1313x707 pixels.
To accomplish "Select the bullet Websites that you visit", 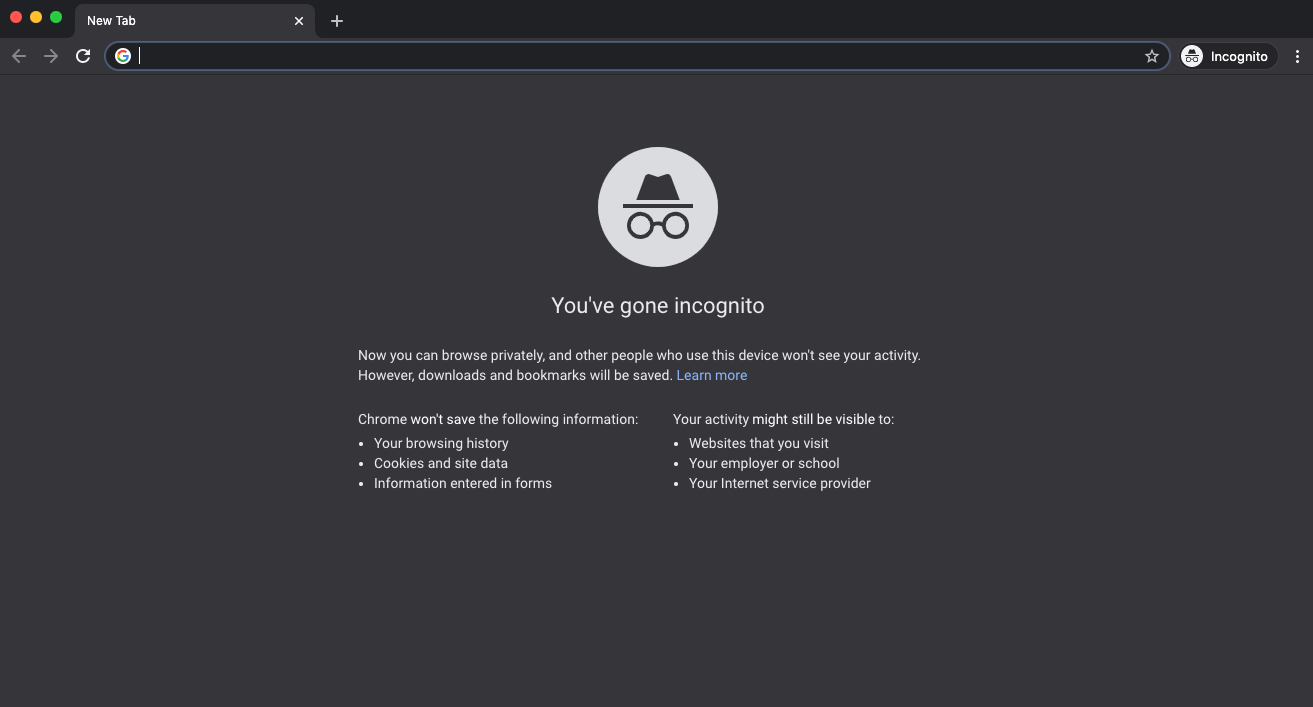I will pyautogui.click(x=758, y=443).
